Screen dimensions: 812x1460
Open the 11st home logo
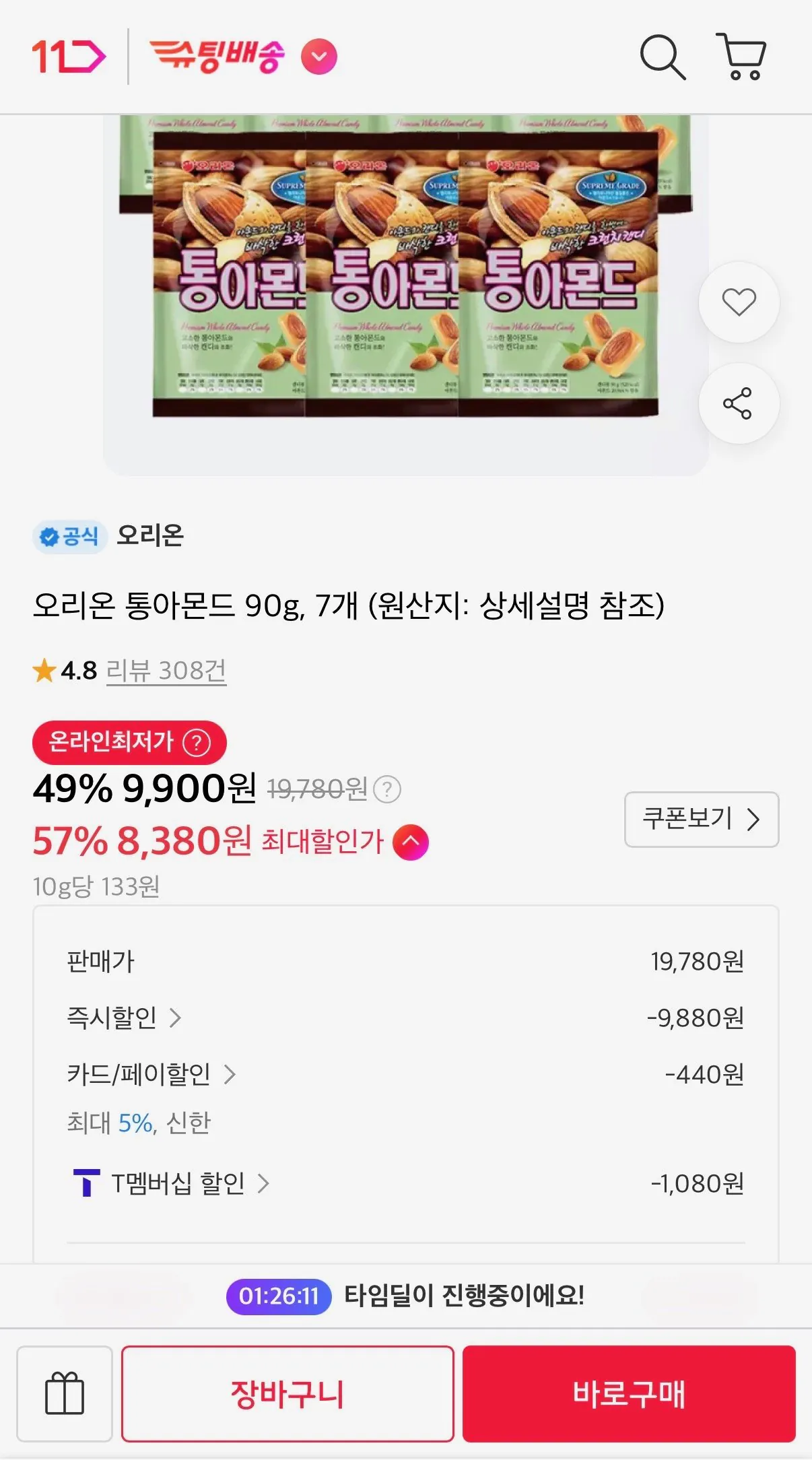pos(69,57)
